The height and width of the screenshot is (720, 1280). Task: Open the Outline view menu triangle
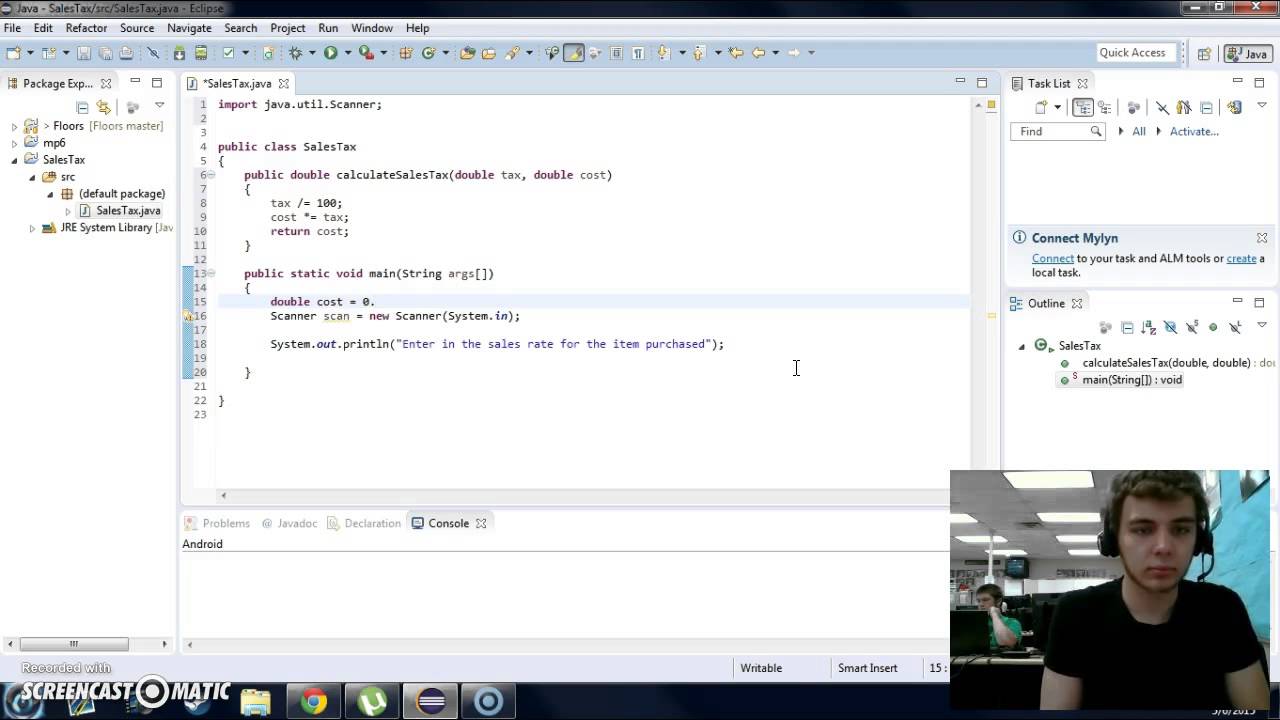(1261, 325)
